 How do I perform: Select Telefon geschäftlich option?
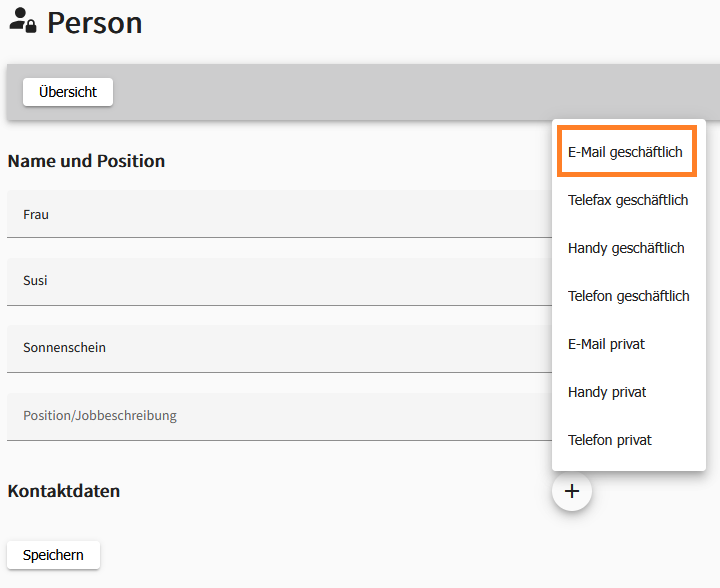[628, 296]
